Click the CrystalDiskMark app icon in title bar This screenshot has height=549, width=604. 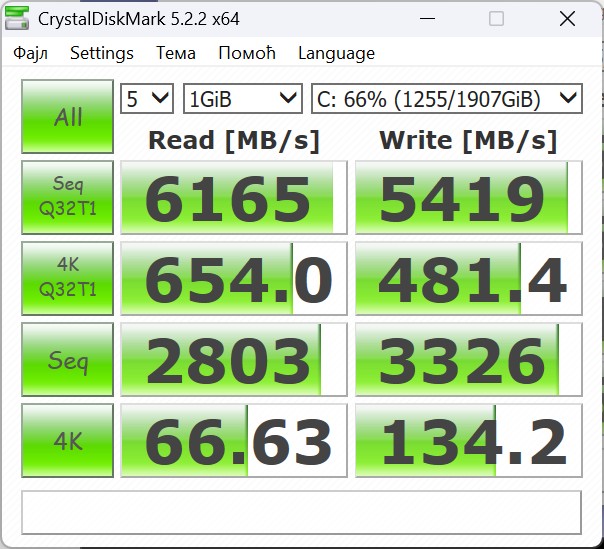(x=17, y=18)
